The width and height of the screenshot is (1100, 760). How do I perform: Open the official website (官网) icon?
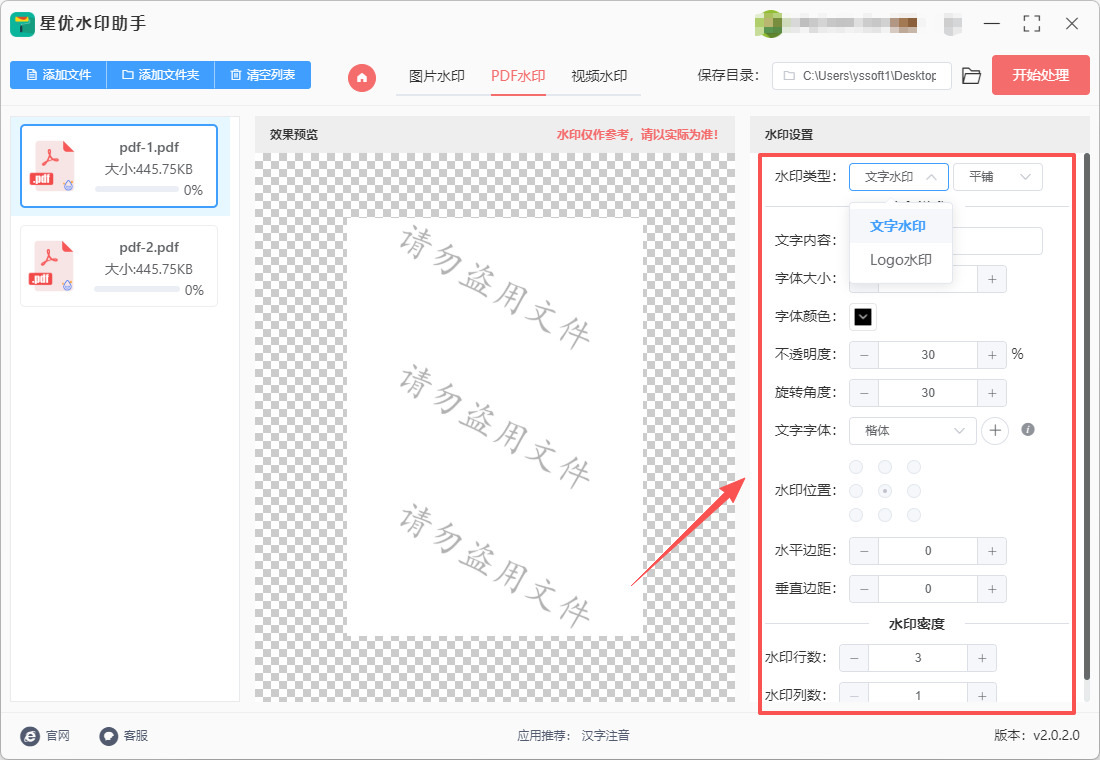[30, 736]
